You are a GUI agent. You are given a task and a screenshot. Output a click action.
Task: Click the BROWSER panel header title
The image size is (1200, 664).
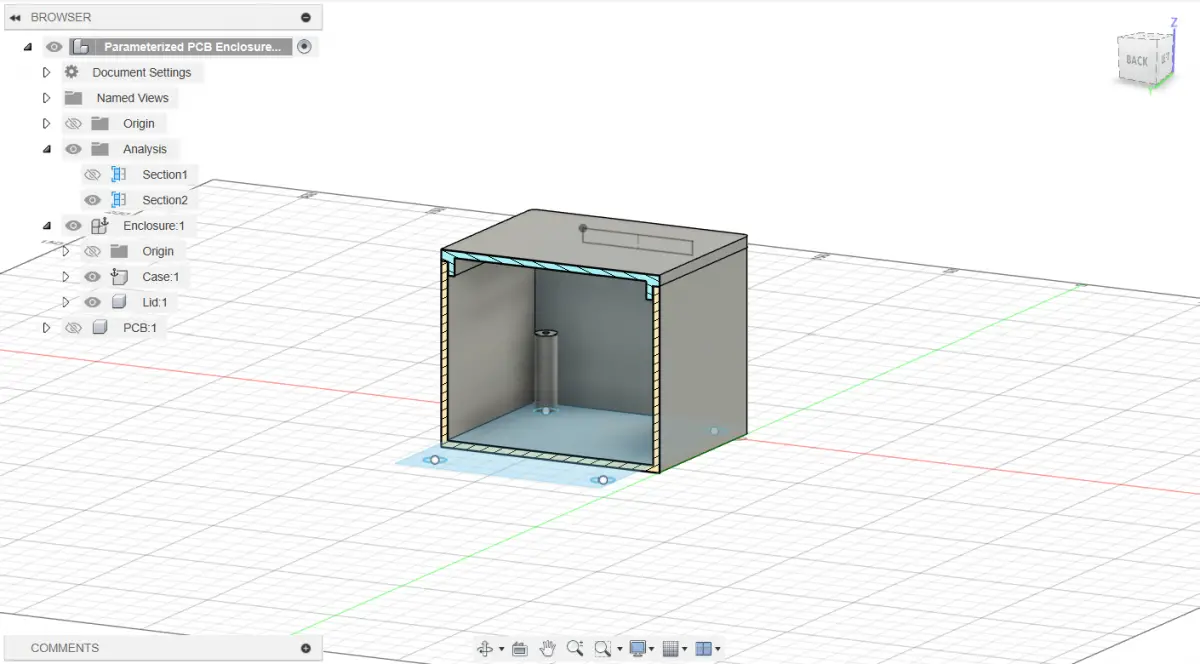coord(61,17)
